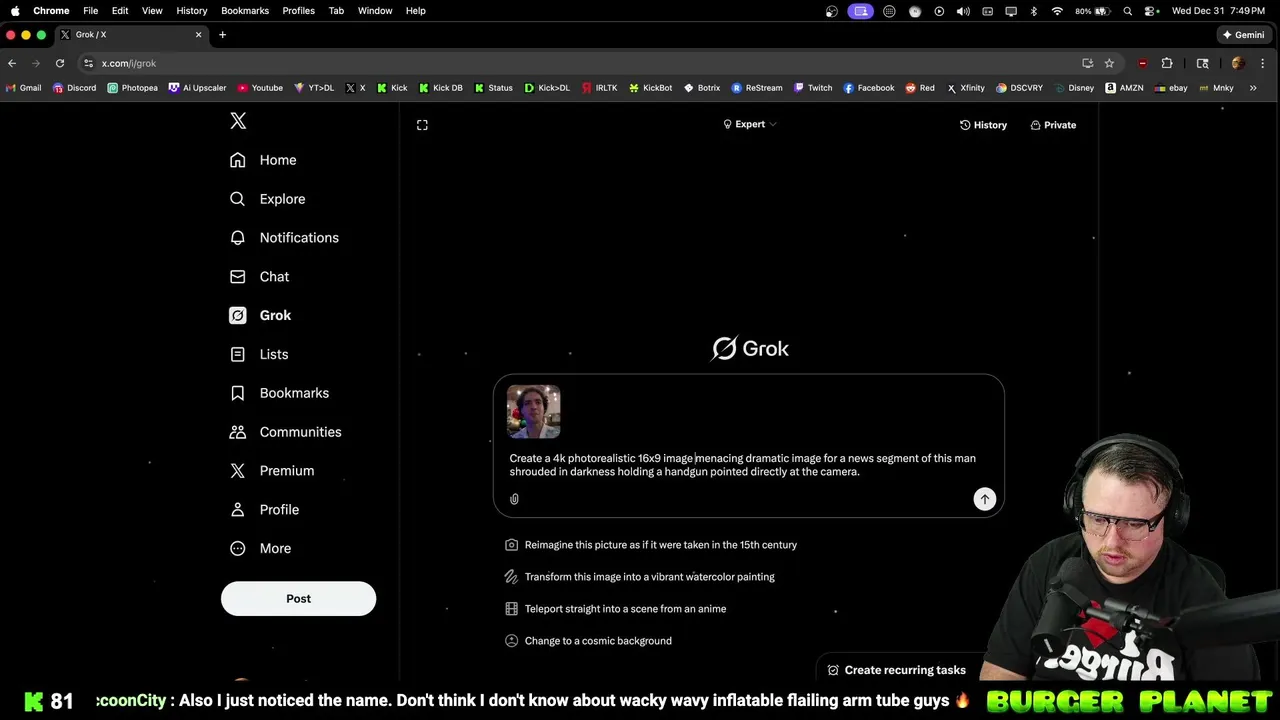The image size is (1280, 720).
Task: Open Communities in sidebar
Action: (285, 432)
